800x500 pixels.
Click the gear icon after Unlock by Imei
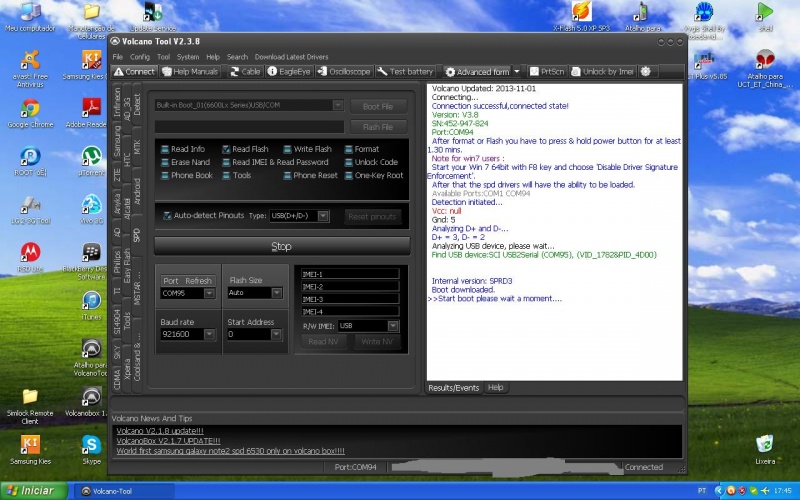(646, 72)
